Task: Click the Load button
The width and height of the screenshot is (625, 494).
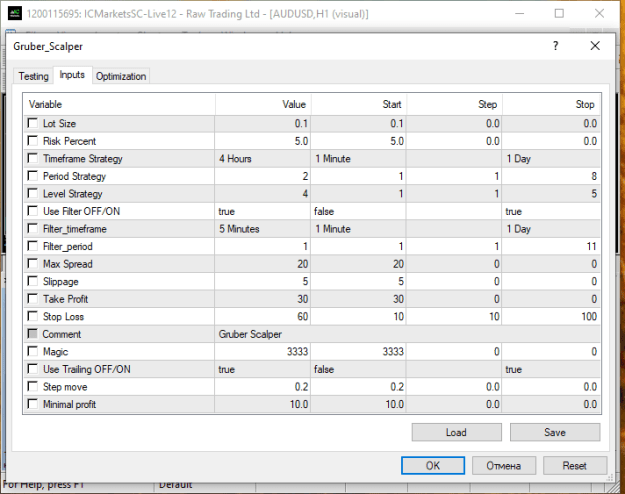Action: 456,432
